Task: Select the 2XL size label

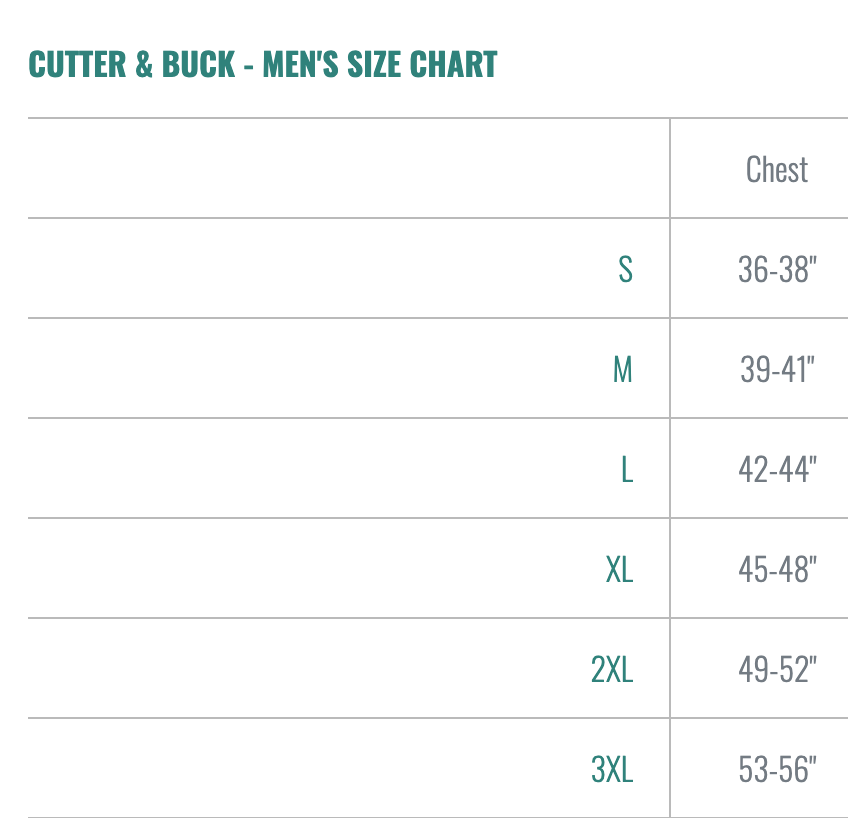Action: [x=612, y=669]
